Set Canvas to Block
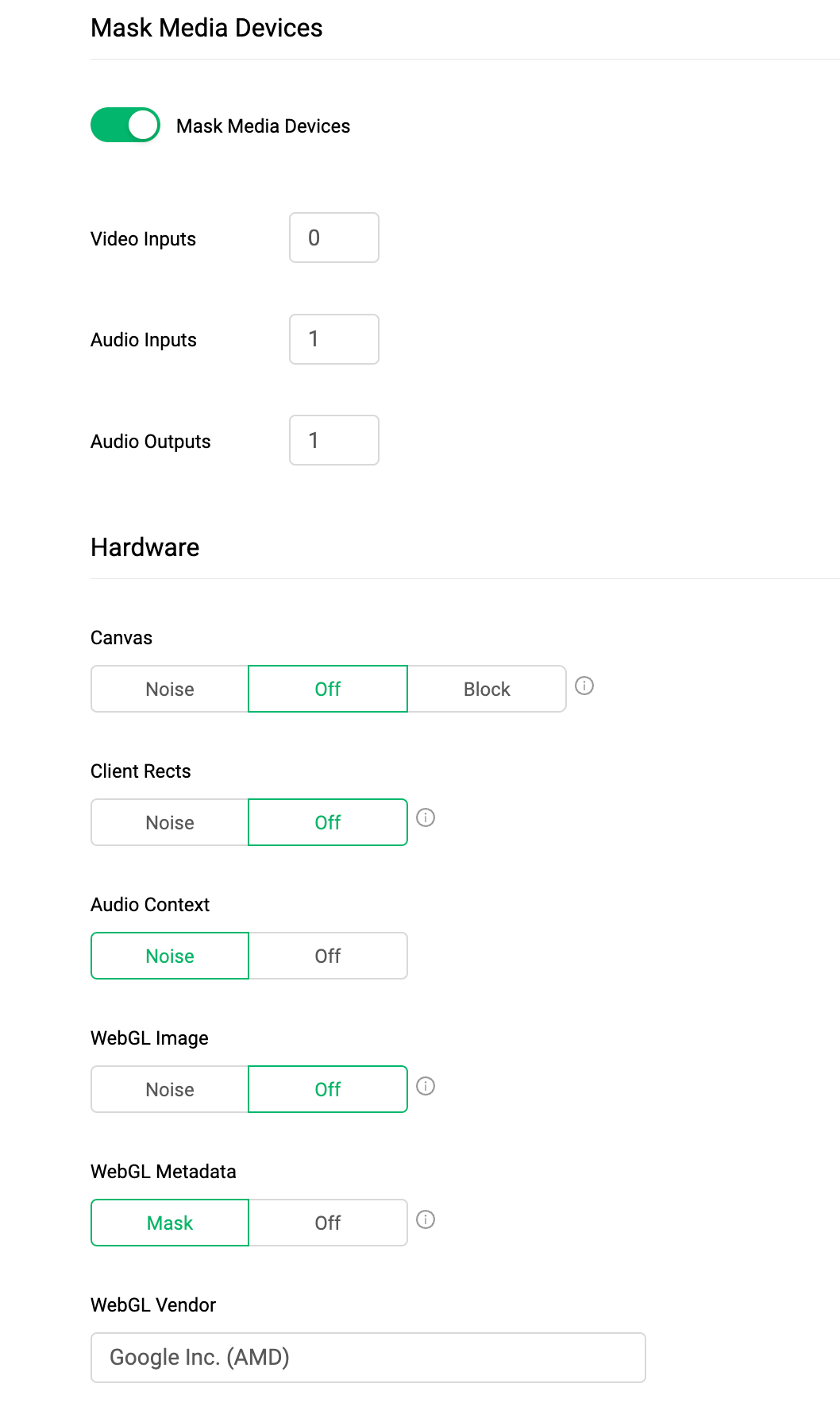The image size is (840, 1422). pyautogui.click(x=487, y=689)
